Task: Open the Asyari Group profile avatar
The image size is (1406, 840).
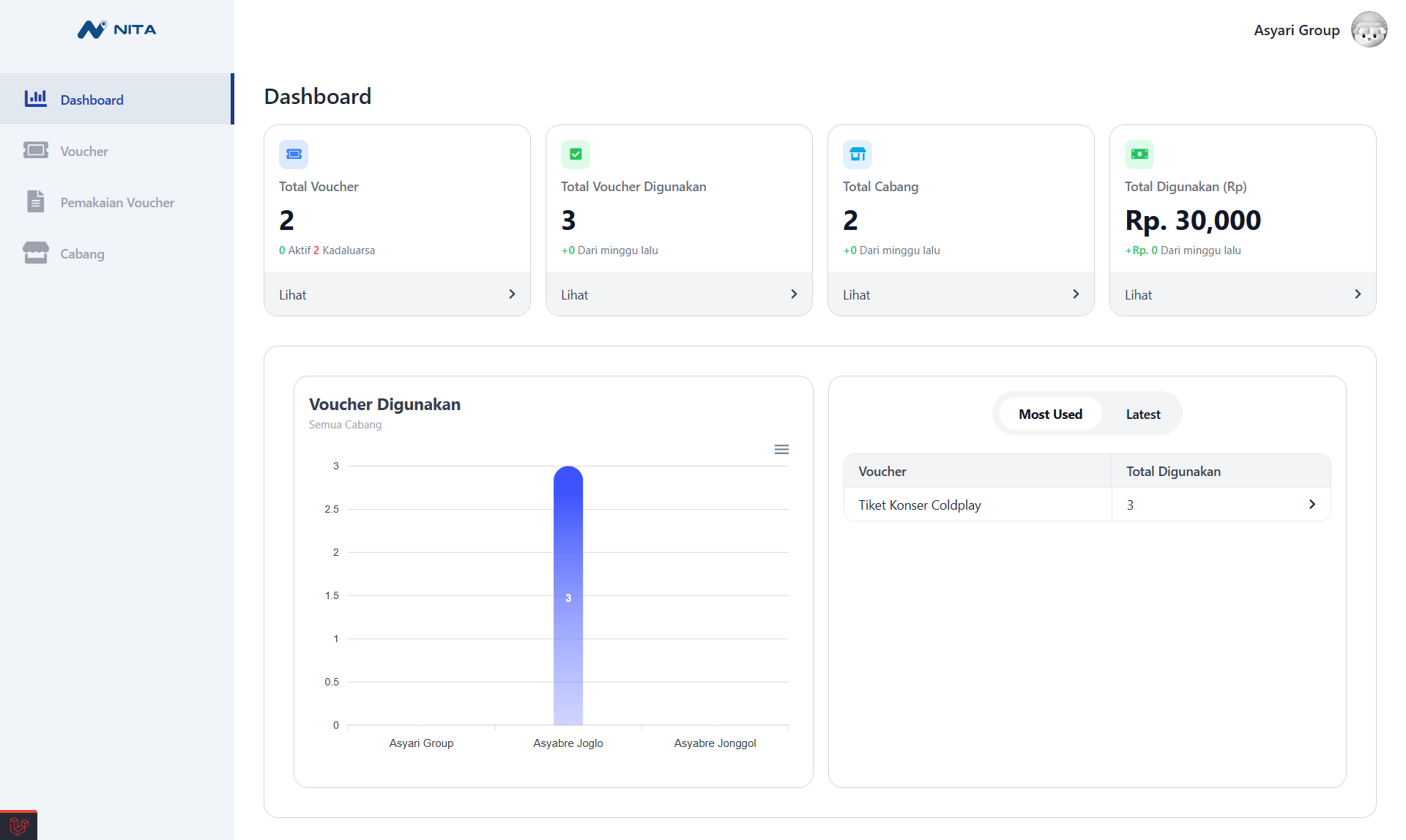Action: (x=1369, y=29)
